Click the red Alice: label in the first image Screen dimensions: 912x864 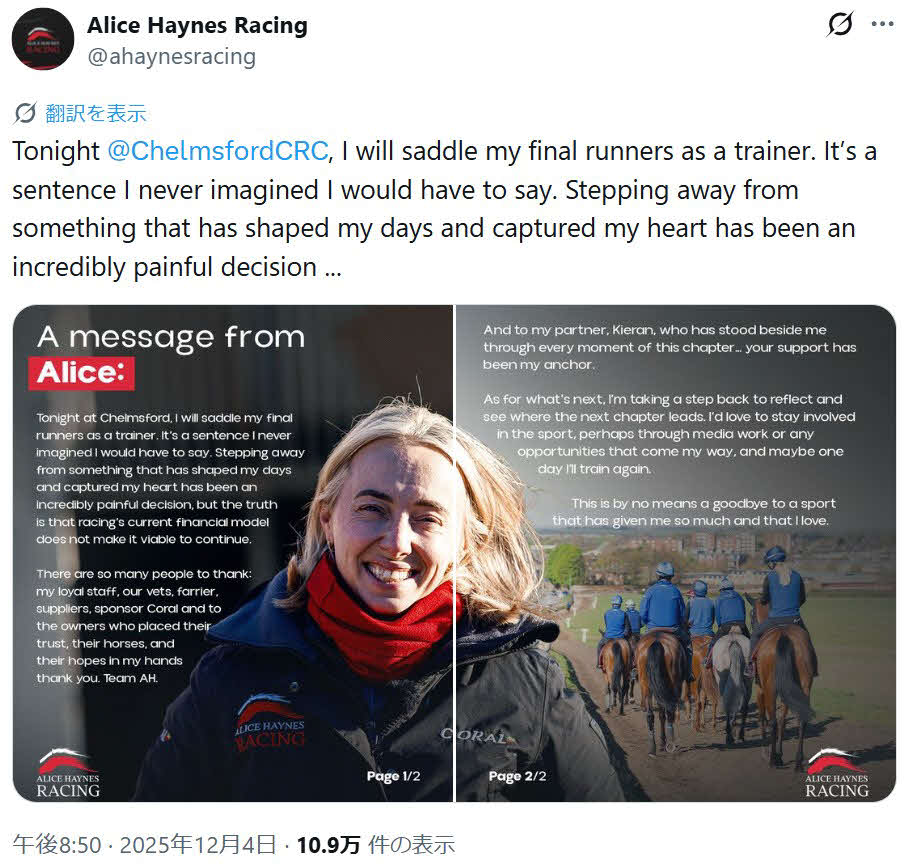pyautogui.click(x=81, y=373)
